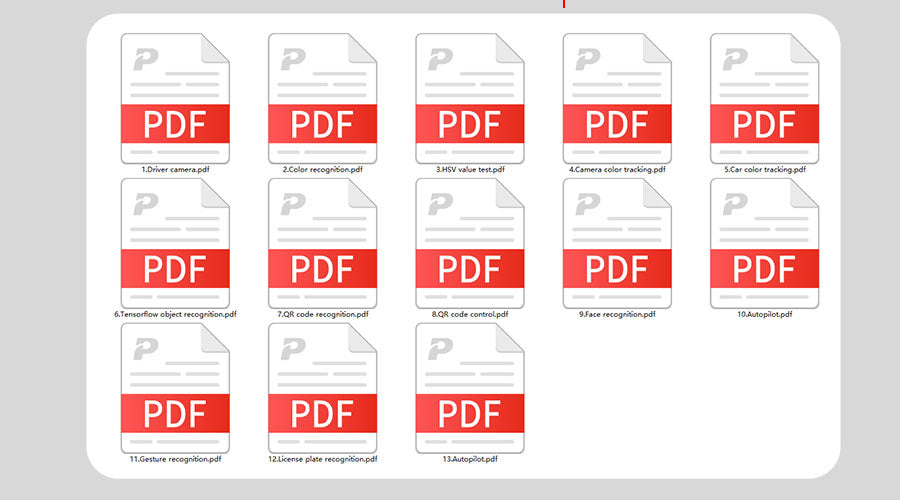Open the 8.QR code control.pdf icon

[x=470, y=243]
